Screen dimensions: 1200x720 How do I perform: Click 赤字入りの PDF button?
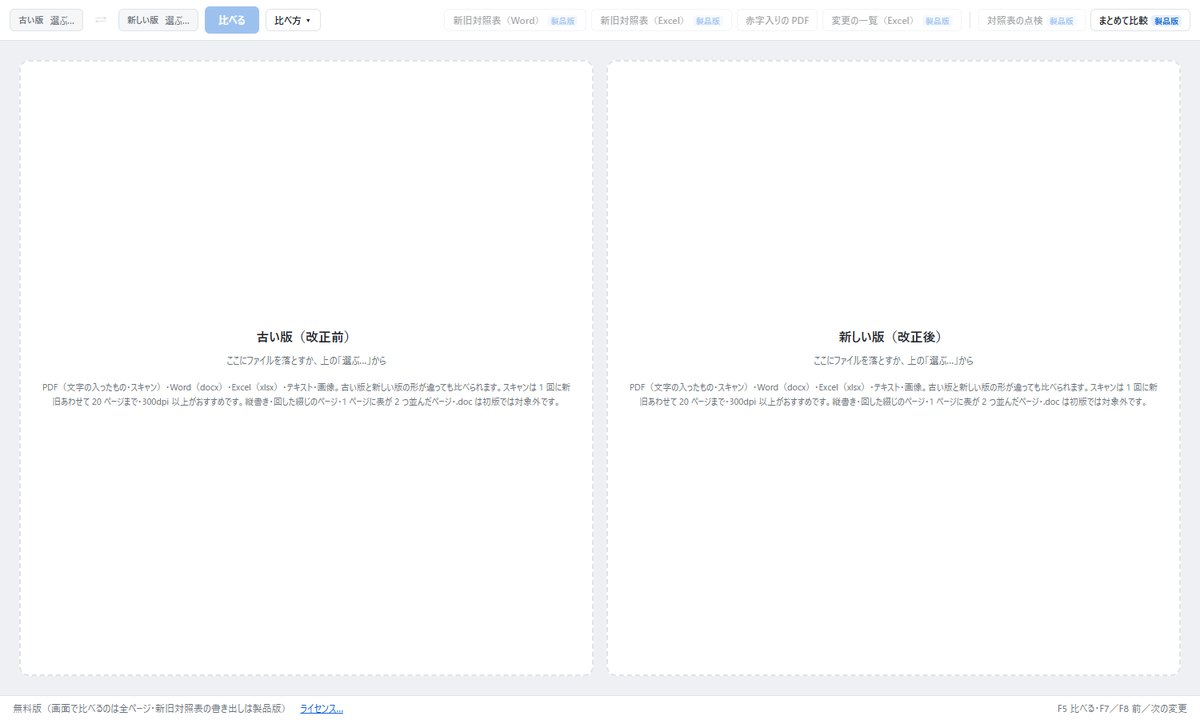(777, 20)
